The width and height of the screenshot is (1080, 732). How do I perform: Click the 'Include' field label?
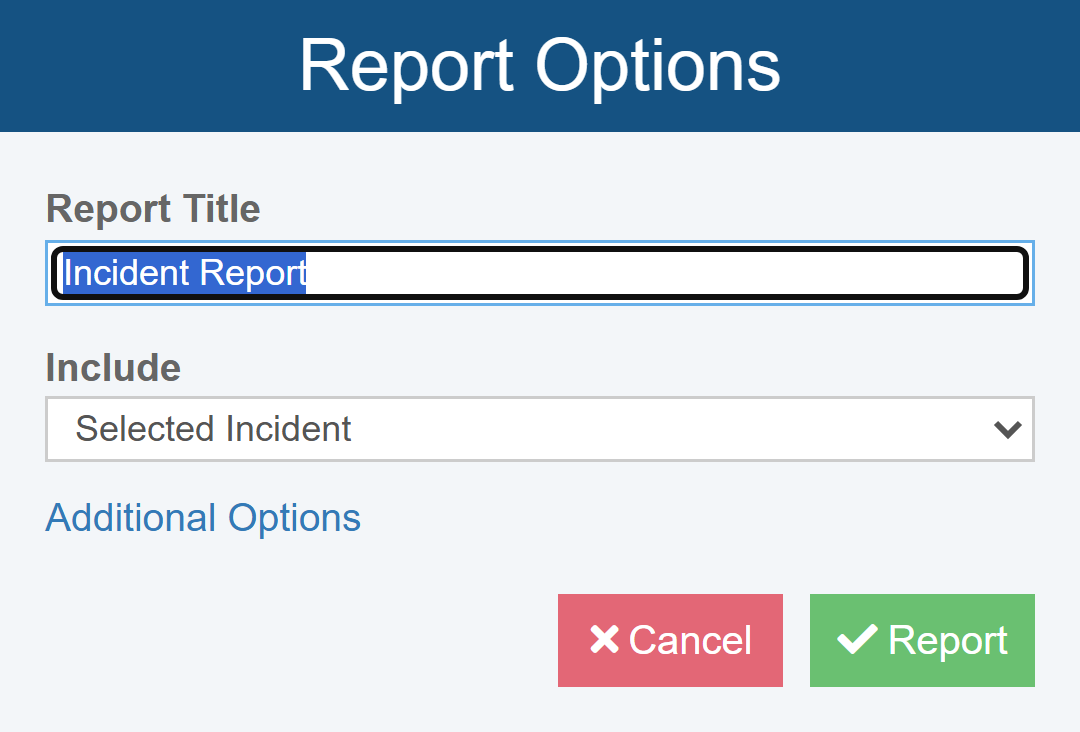[113, 368]
